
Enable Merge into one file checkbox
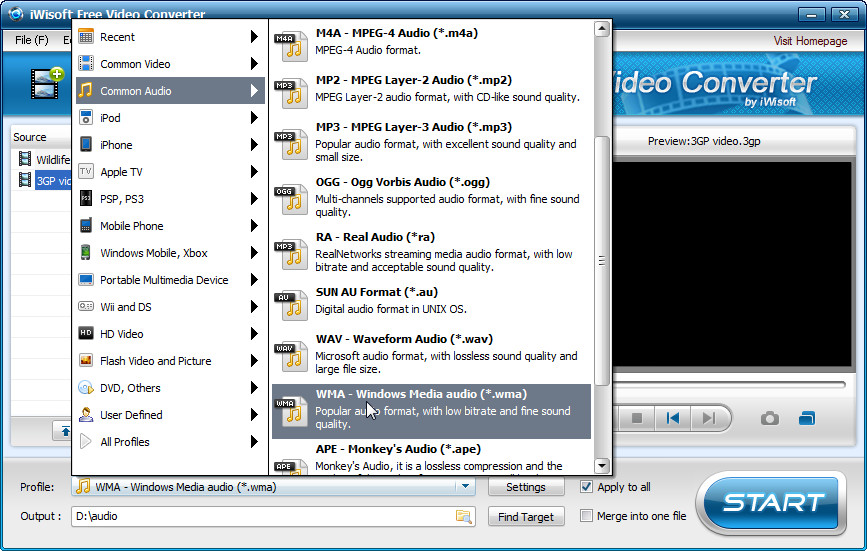tap(586, 516)
